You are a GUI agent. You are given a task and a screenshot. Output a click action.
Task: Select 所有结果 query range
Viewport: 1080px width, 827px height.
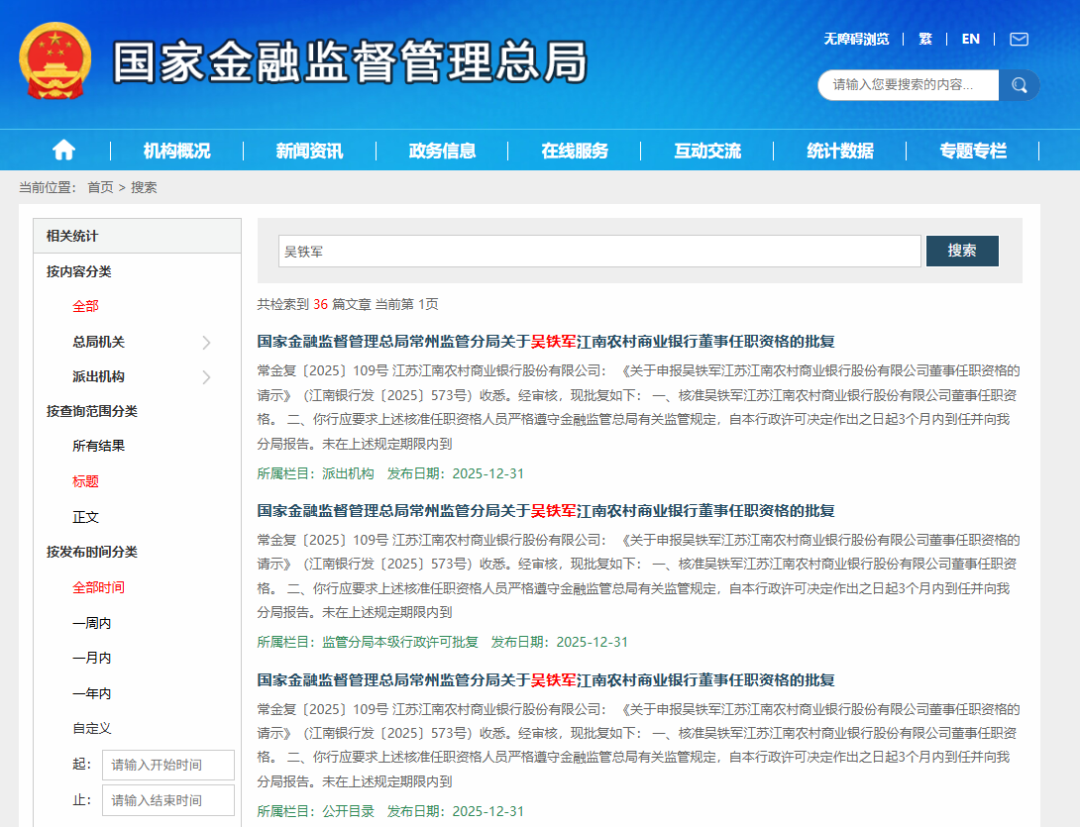tap(98, 446)
